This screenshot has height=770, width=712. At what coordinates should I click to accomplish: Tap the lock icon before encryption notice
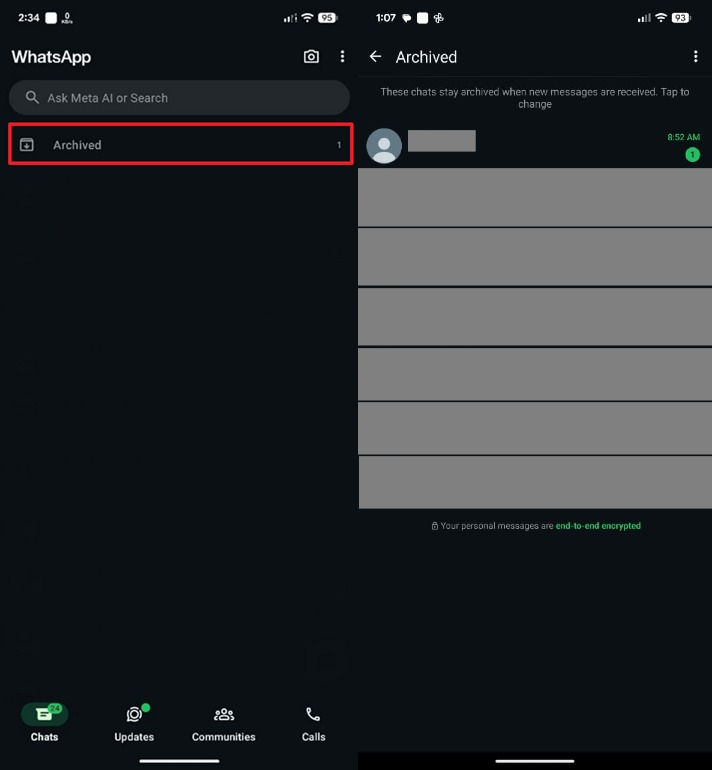(x=435, y=525)
